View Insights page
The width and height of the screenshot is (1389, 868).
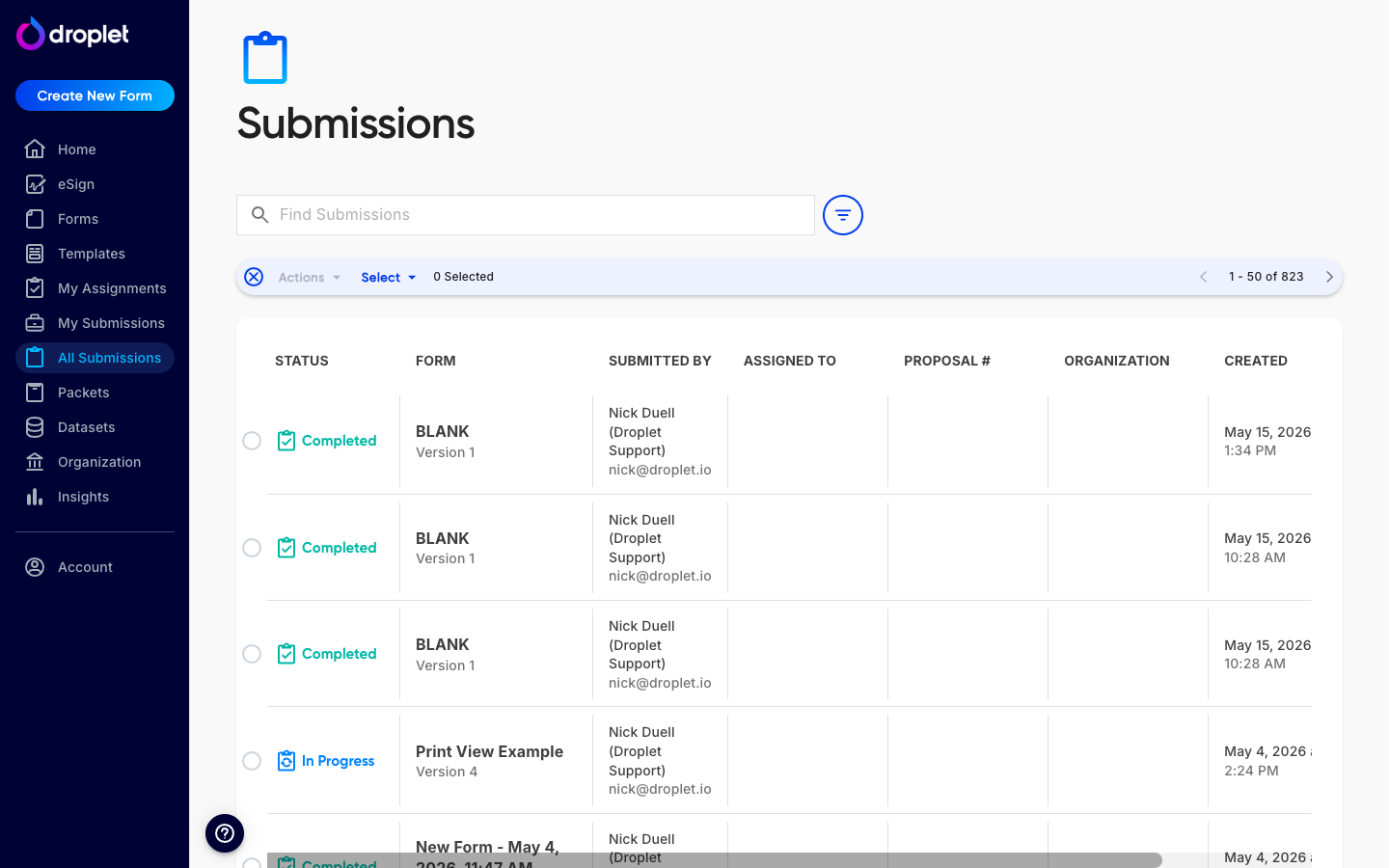(x=95, y=497)
